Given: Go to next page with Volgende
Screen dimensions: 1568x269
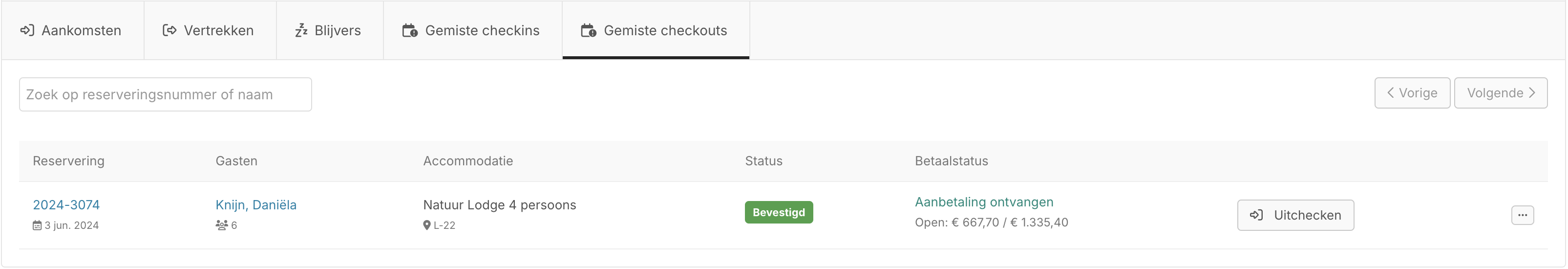Looking at the screenshot, I should [1501, 93].
